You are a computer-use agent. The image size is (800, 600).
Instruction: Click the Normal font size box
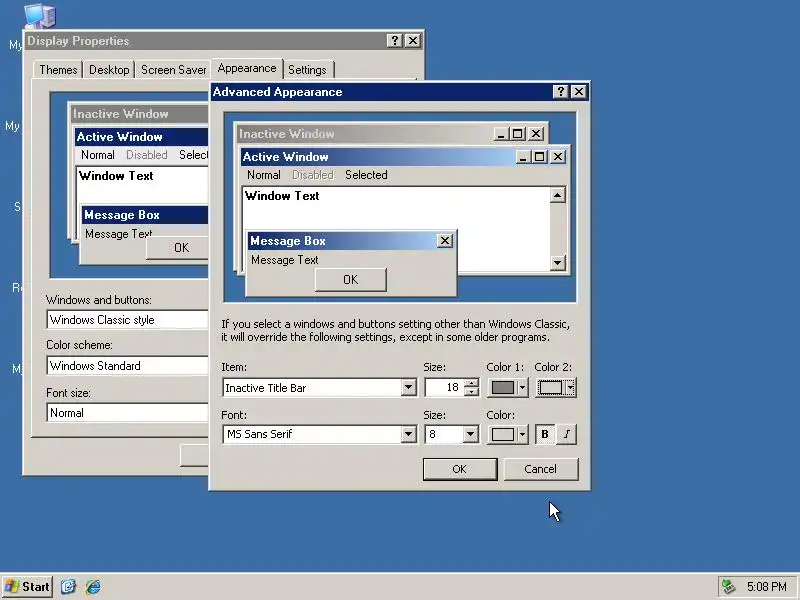[128, 413]
